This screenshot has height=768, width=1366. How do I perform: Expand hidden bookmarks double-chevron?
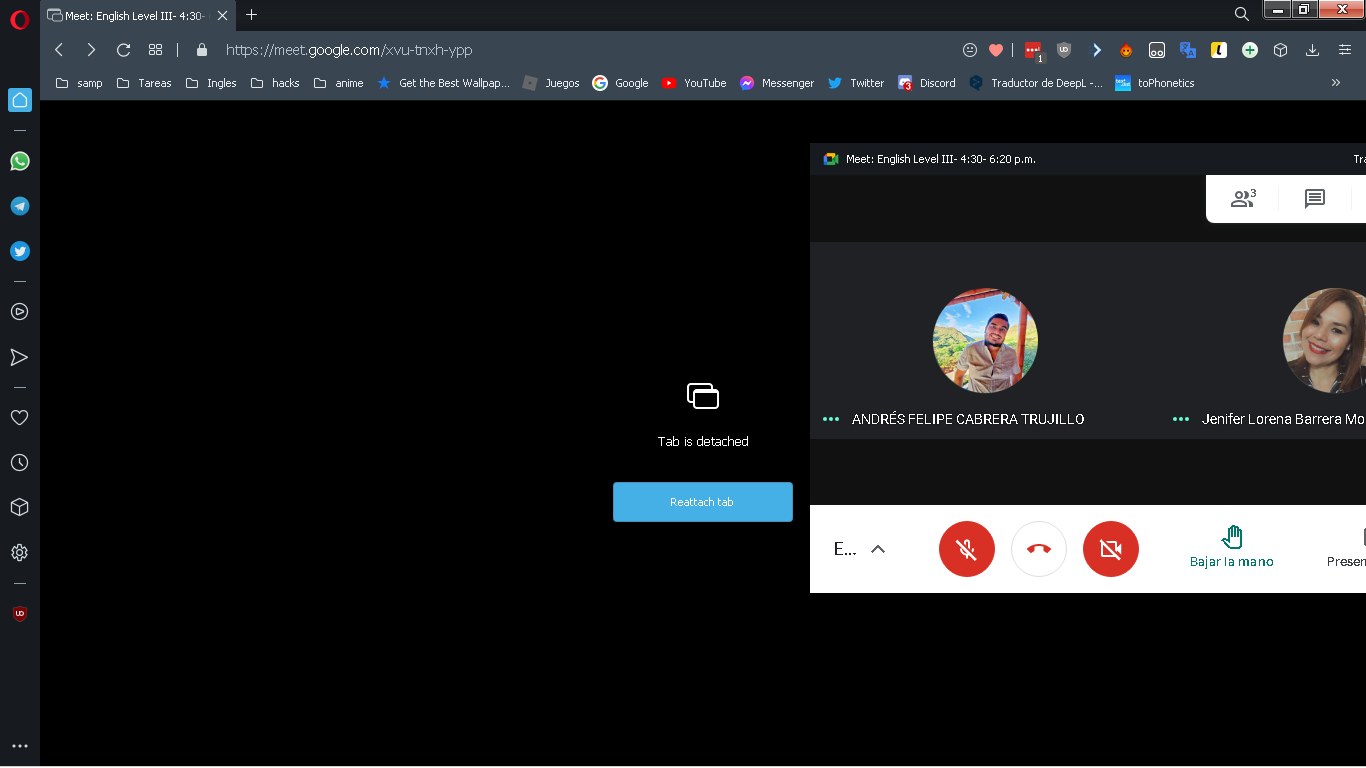(1336, 83)
